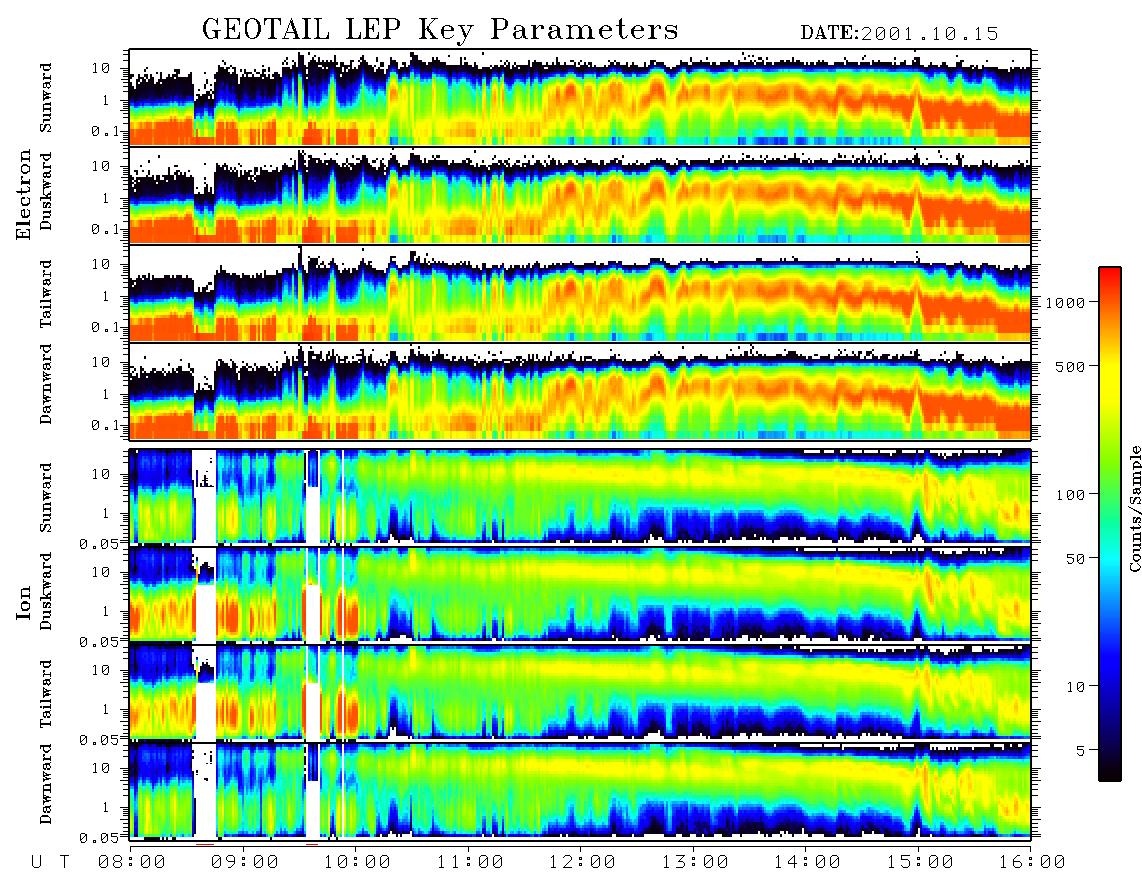Click the Electron Dawnward spectrogram panel
This screenshot has width=1142, height=880.
tap(580, 392)
